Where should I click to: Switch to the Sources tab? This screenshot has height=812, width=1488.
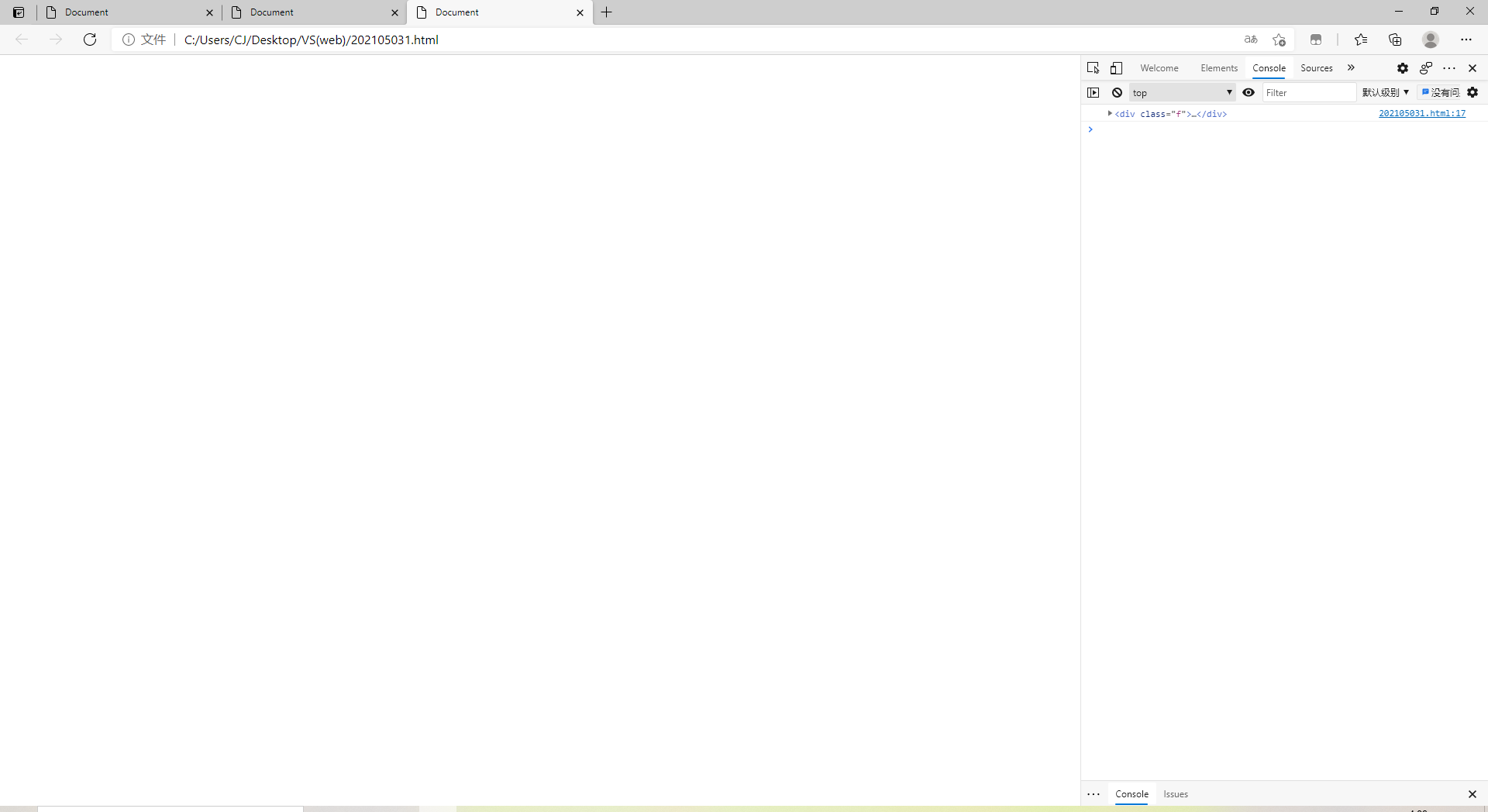pyautogui.click(x=1316, y=68)
